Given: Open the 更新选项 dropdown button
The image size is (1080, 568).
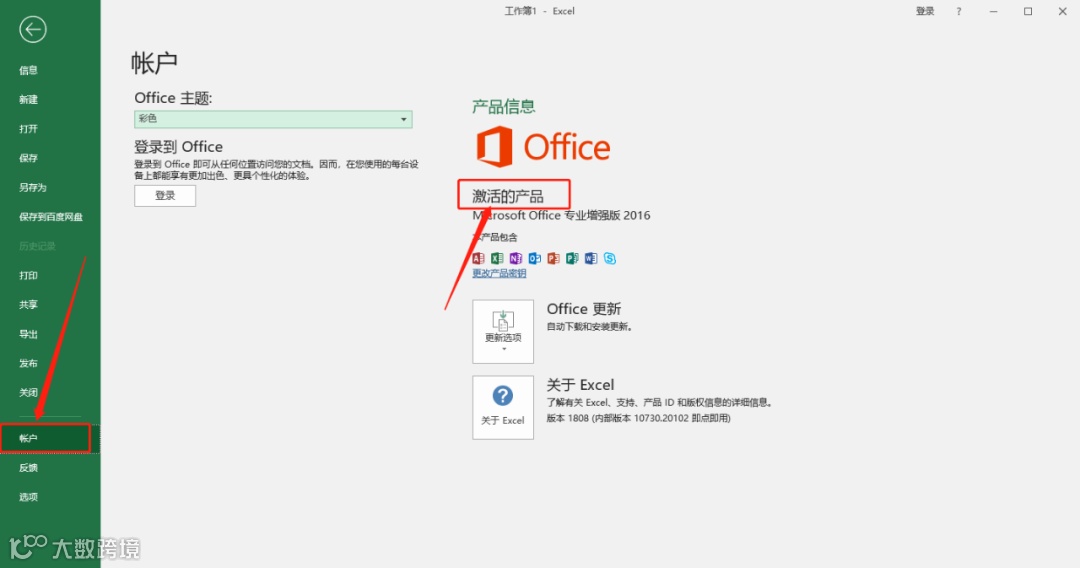Looking at the screenshot, I should coord(503,331).
